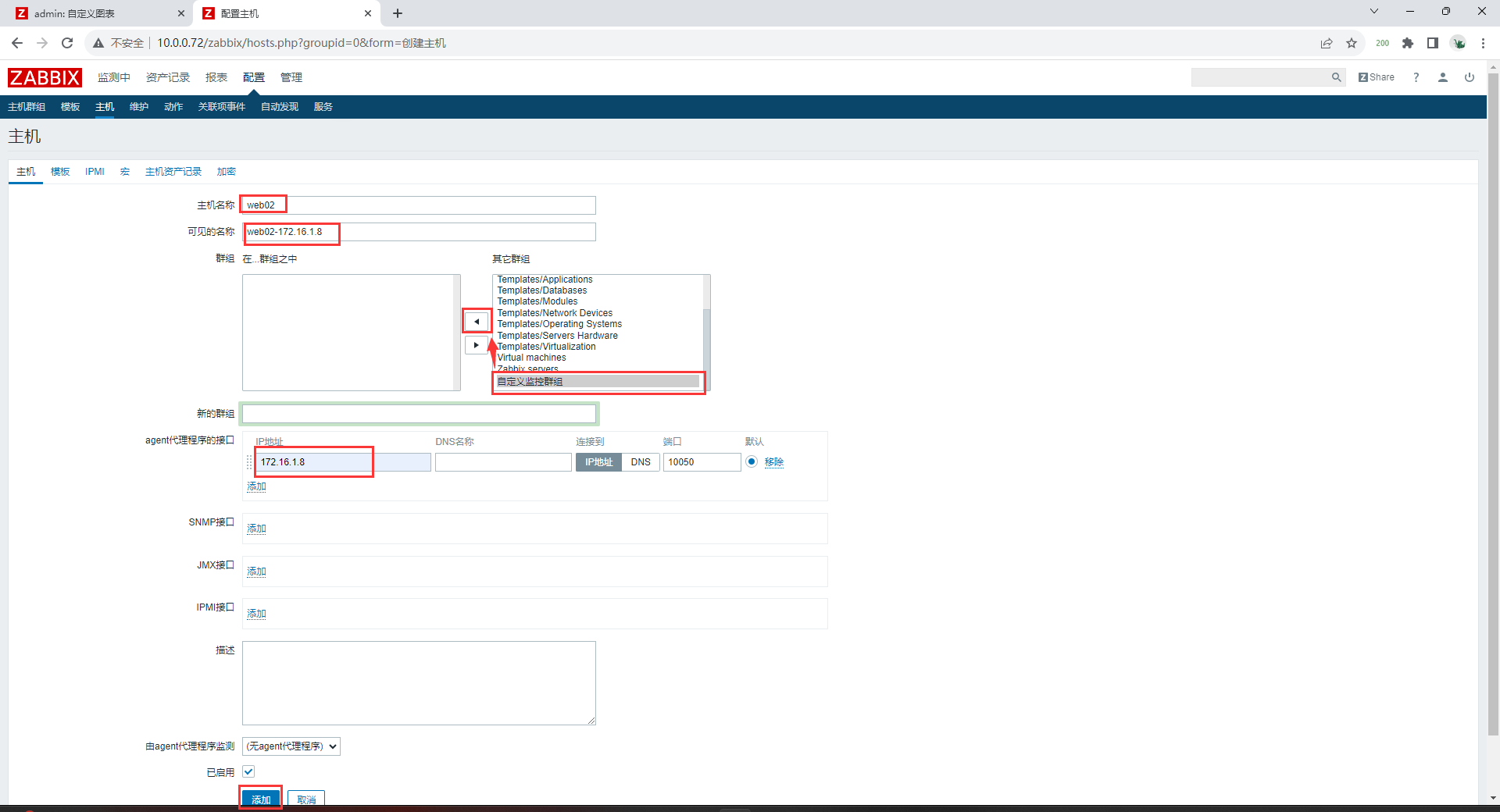Click the not-secure warning icon

tap(98, 43)
